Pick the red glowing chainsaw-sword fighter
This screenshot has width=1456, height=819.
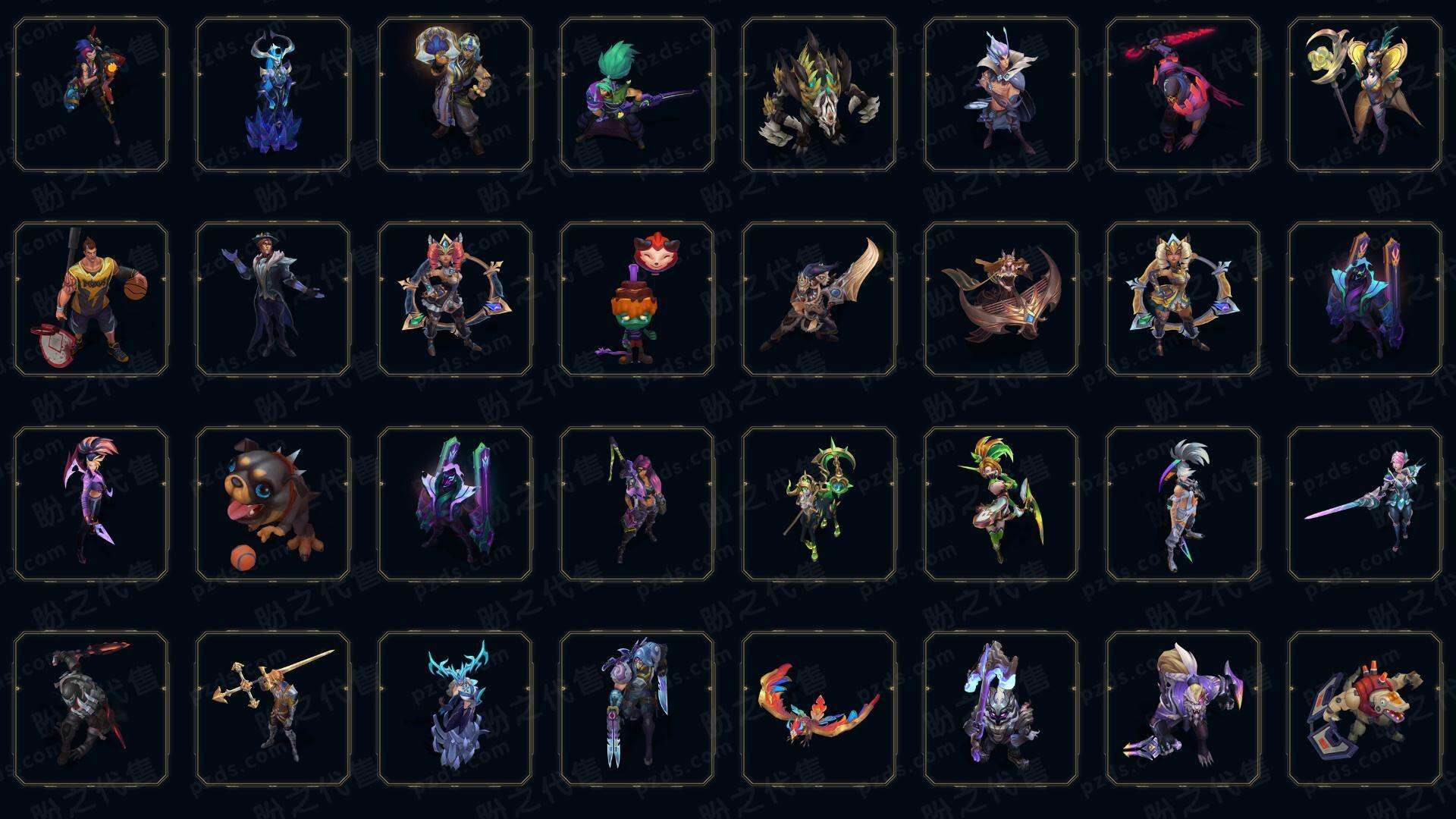(x=1183, y=95)
